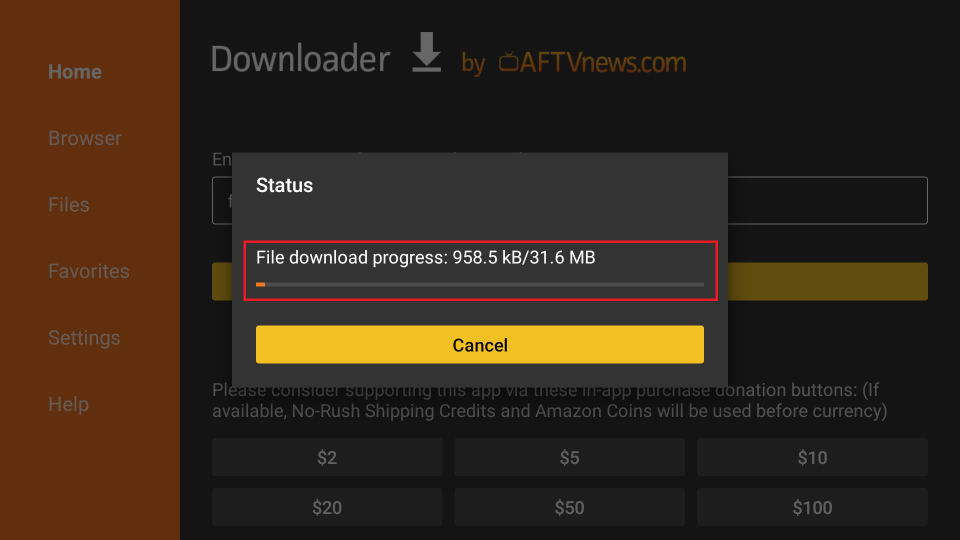
Task: Open the Home sidebar item
Action: tap(75, 72)
